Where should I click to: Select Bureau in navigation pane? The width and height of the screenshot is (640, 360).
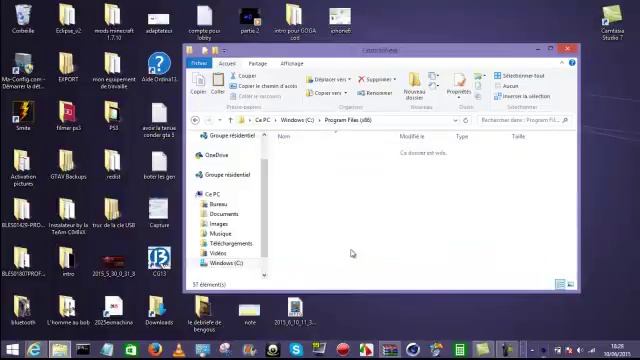[214, 204]
